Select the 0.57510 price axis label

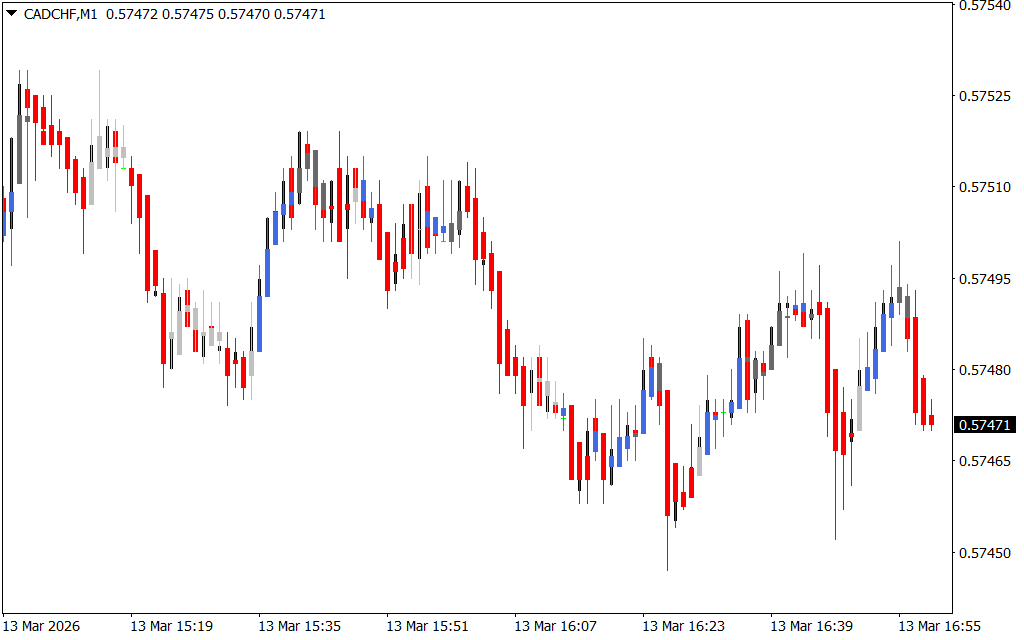pos(985,187)
